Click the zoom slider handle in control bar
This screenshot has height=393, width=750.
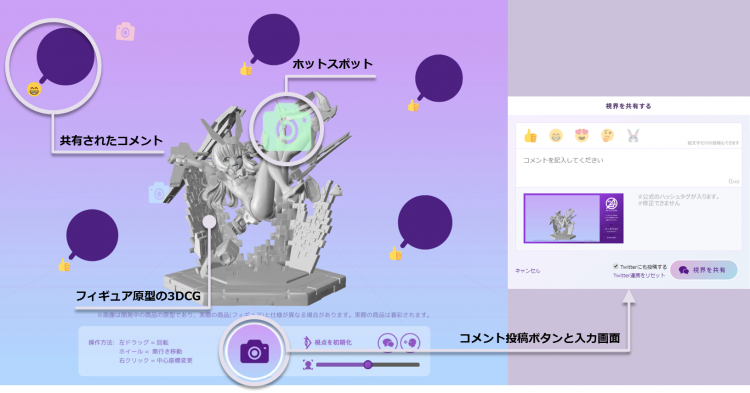point(368,365)
